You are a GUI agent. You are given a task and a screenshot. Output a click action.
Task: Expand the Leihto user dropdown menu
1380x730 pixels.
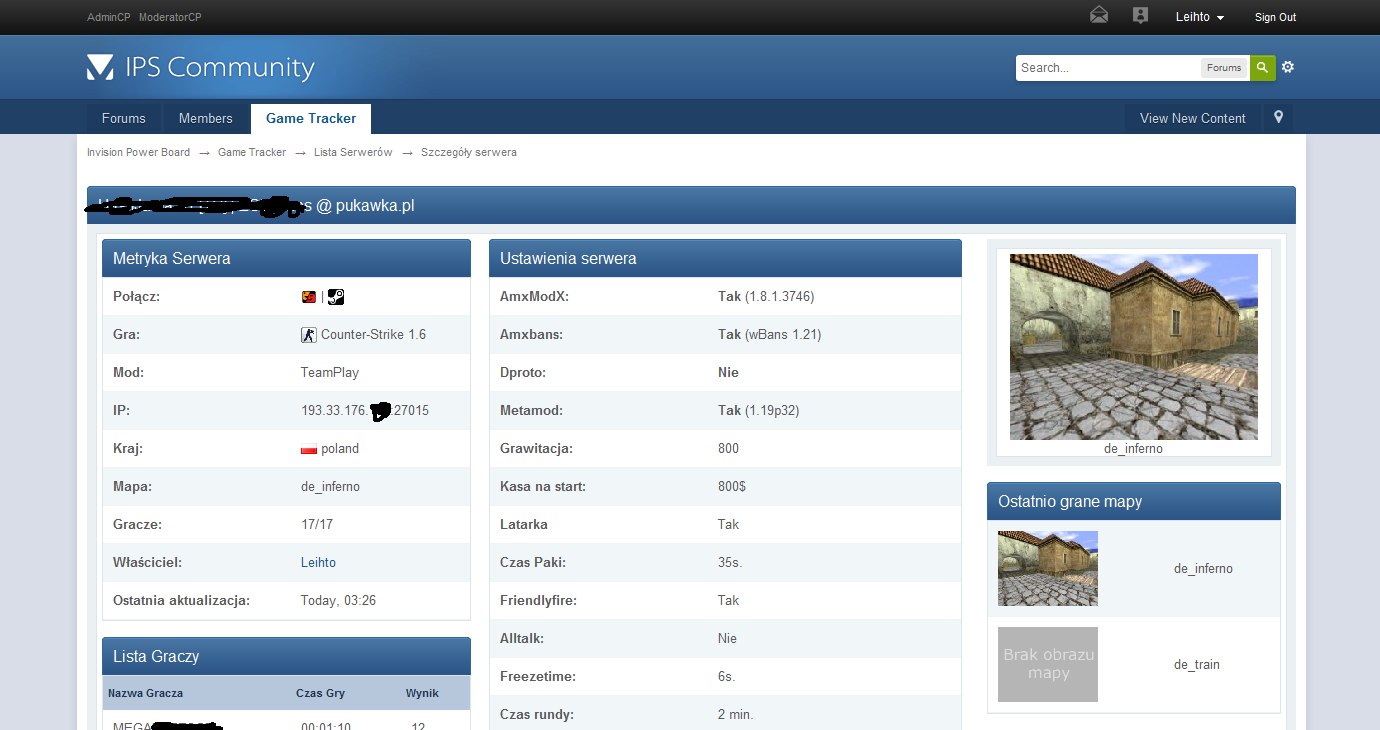point(1199,17)
